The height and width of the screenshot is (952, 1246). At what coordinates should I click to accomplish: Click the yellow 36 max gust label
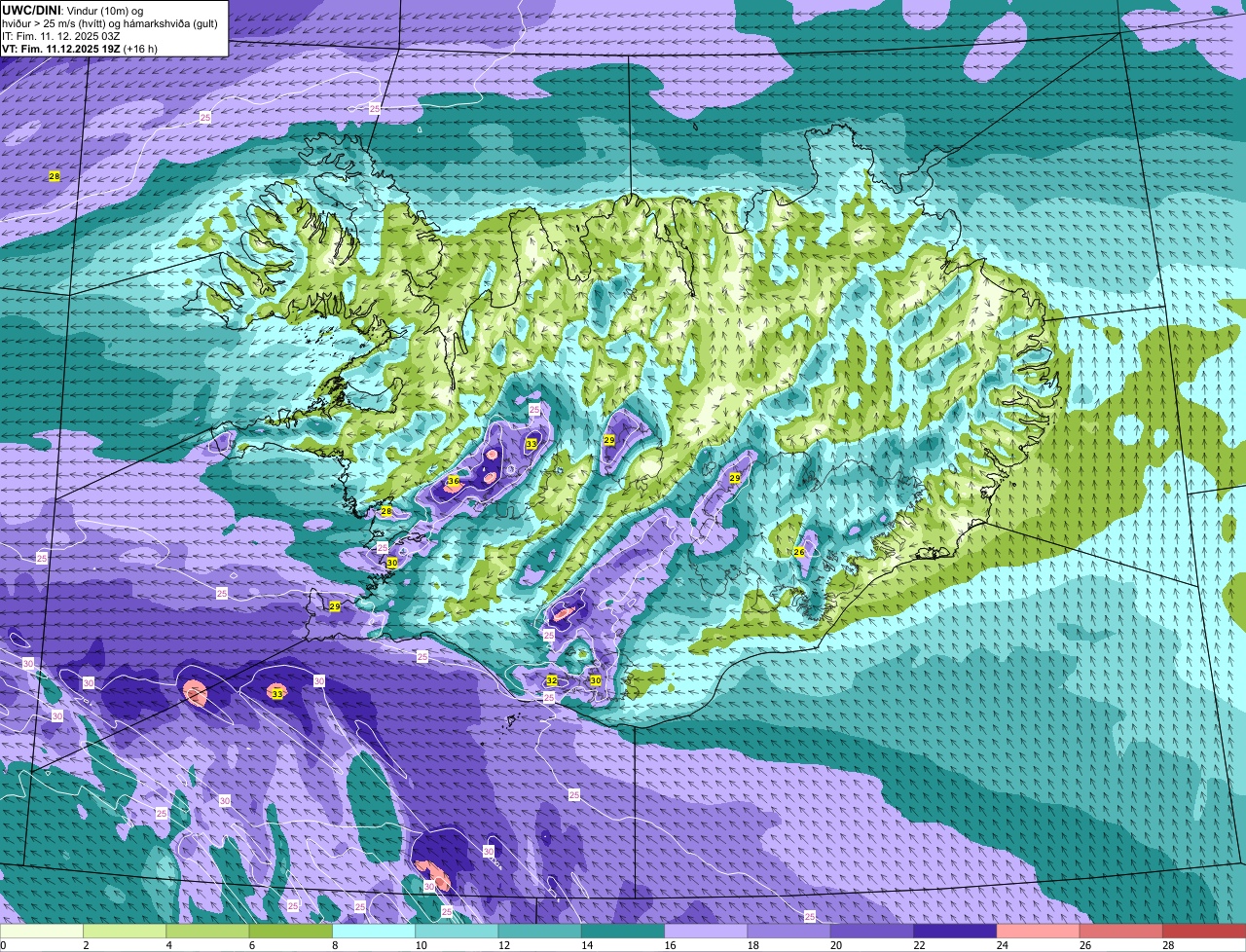point(454,481)
